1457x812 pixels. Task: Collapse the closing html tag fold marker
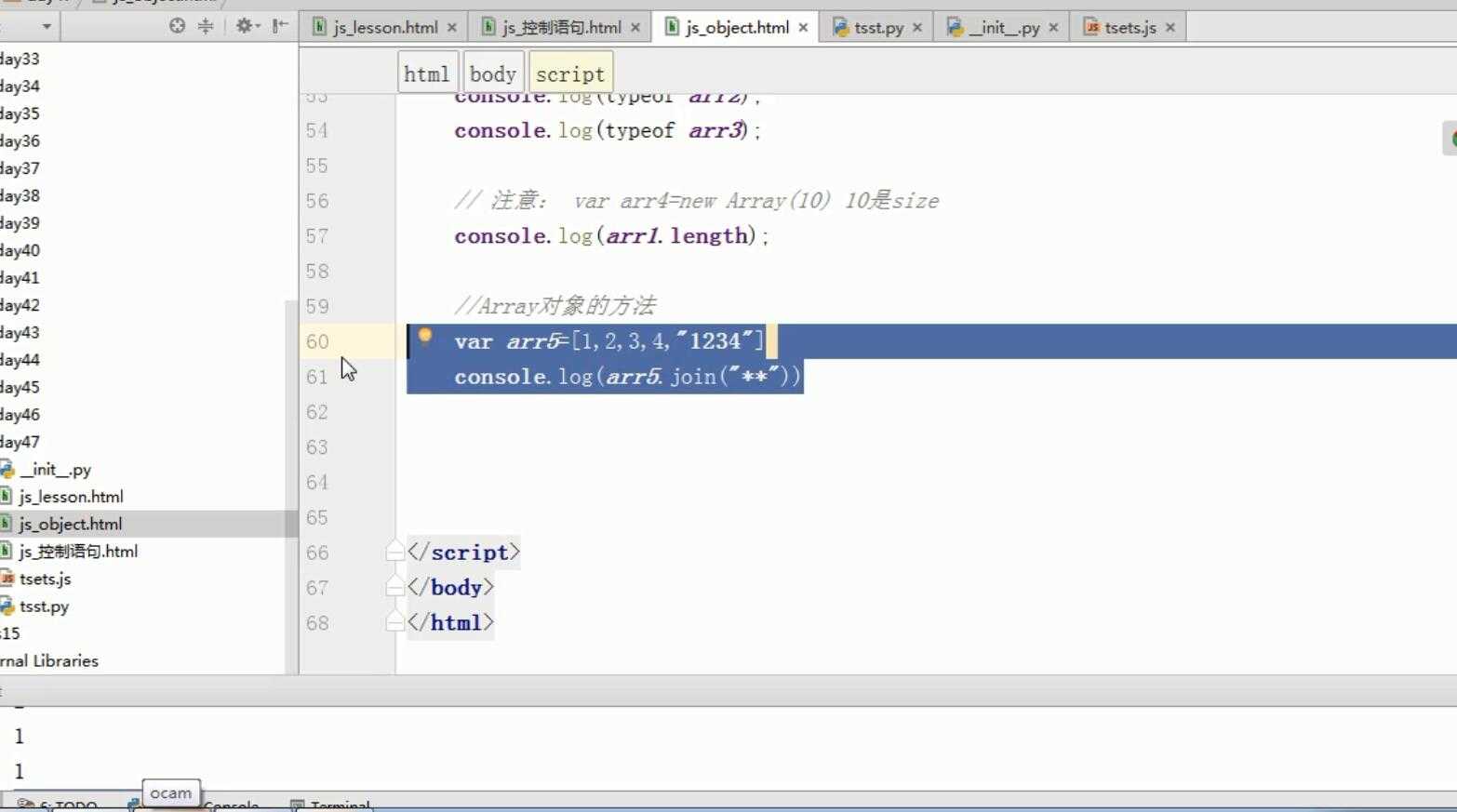pyautogui.click(x=394, y=622)
